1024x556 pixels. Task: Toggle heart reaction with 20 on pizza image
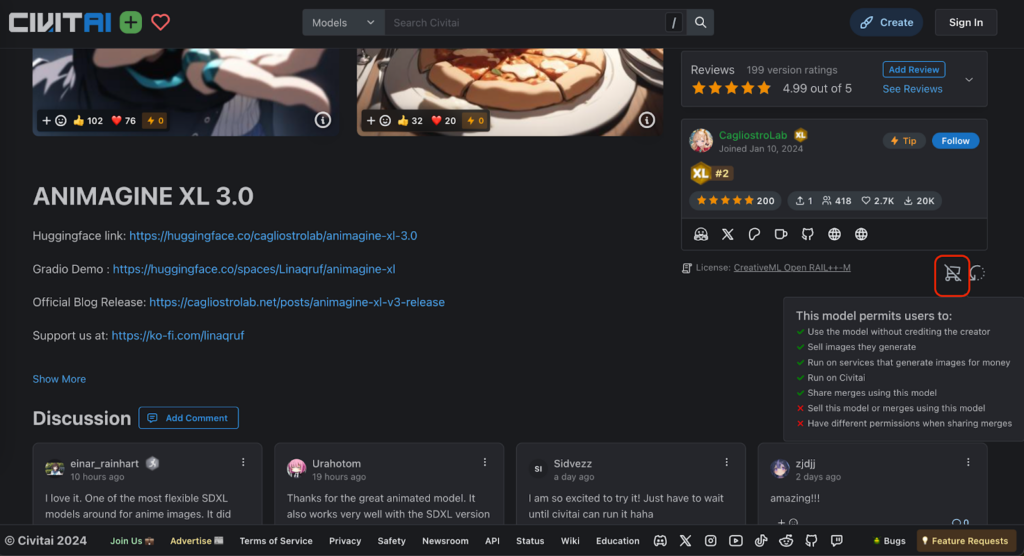click(x=444, y=121)
